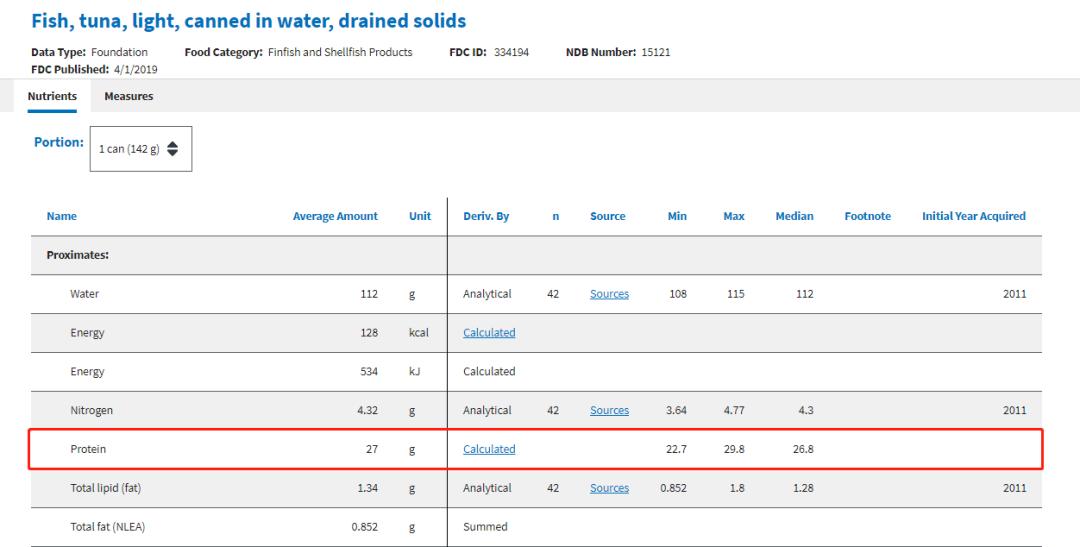This screenshot has height=547, width=1080.
Task: Open the Sources link in the Nitrogen row
Action: [609, 411]
